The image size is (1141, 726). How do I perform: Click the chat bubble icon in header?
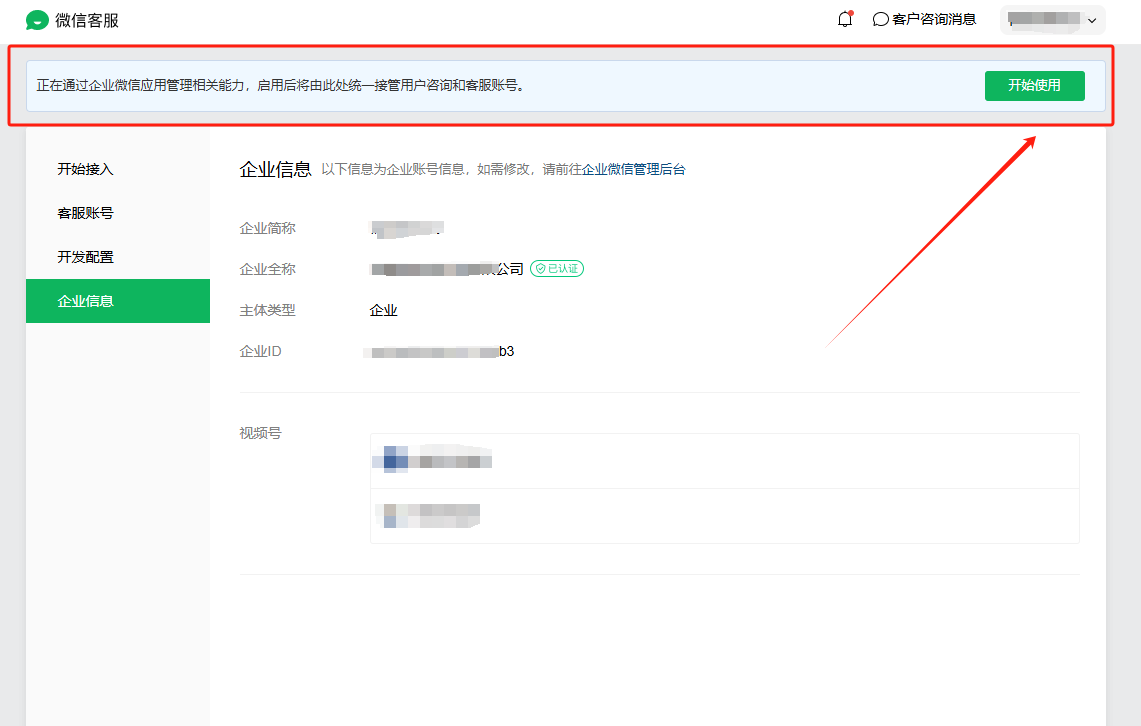click(881, 19)
